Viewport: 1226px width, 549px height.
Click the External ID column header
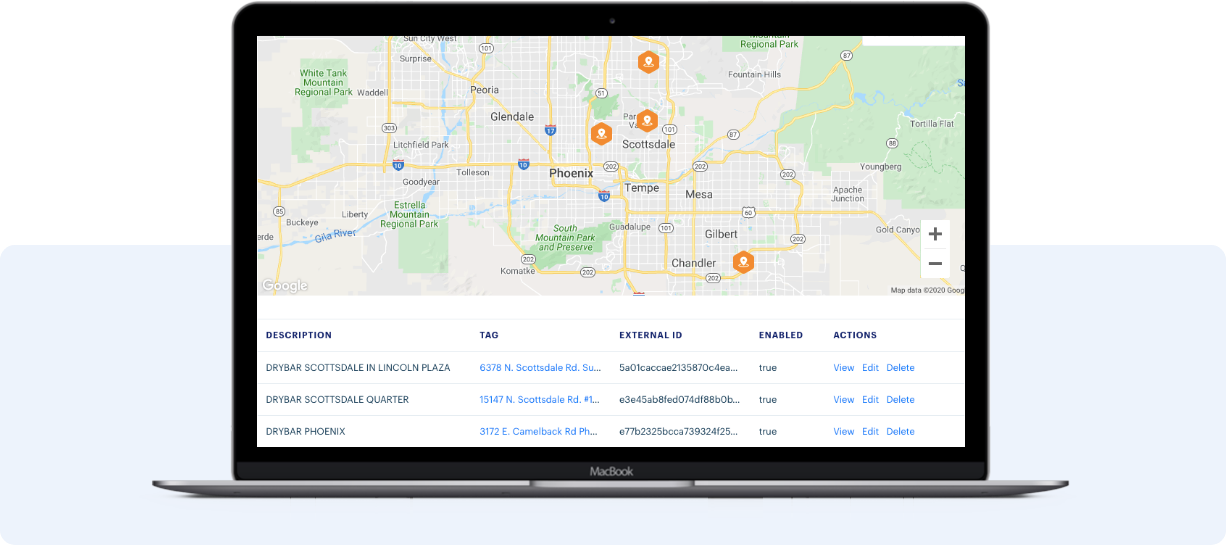(651, 335)
